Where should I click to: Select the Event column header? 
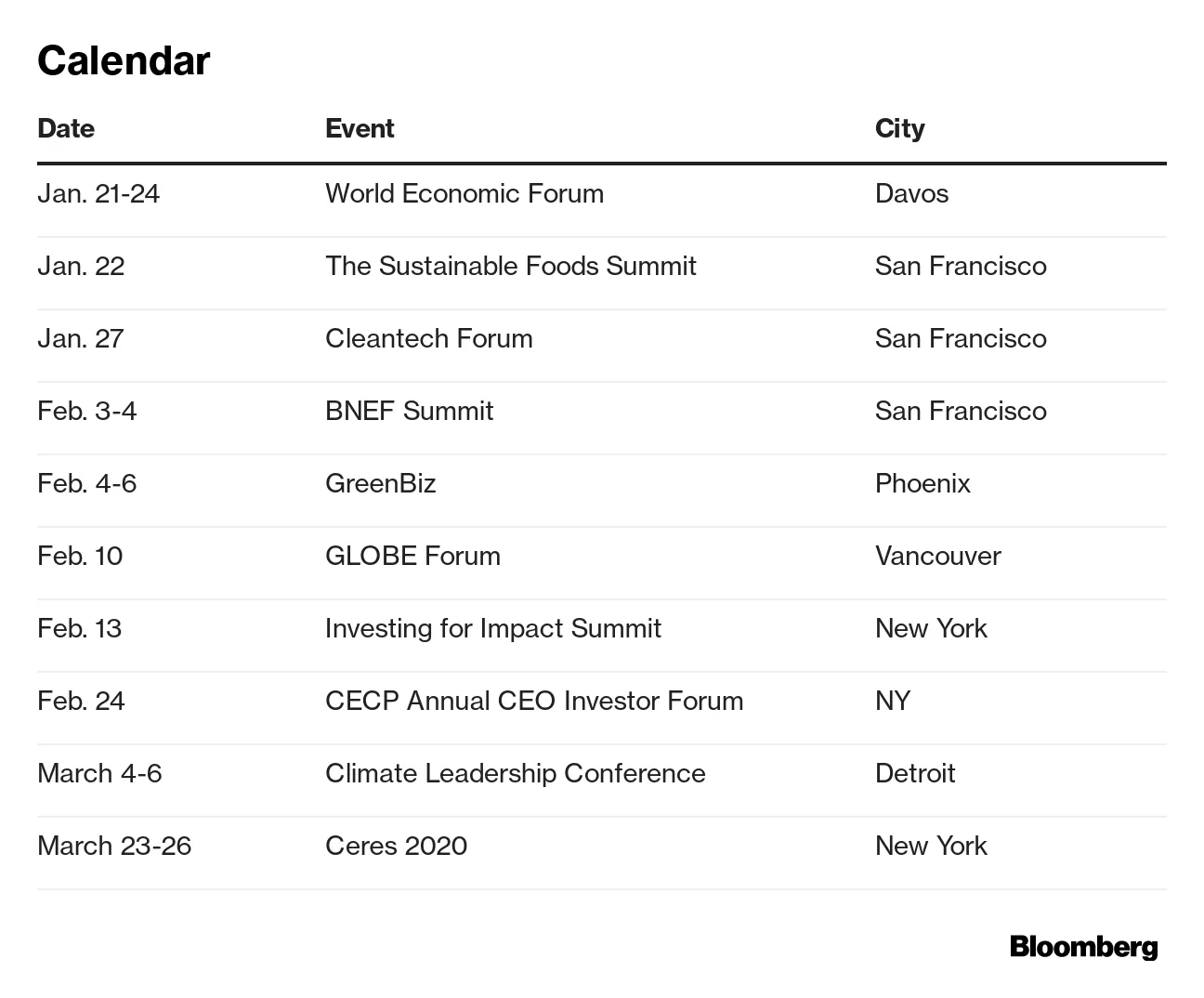click(360, 128)
